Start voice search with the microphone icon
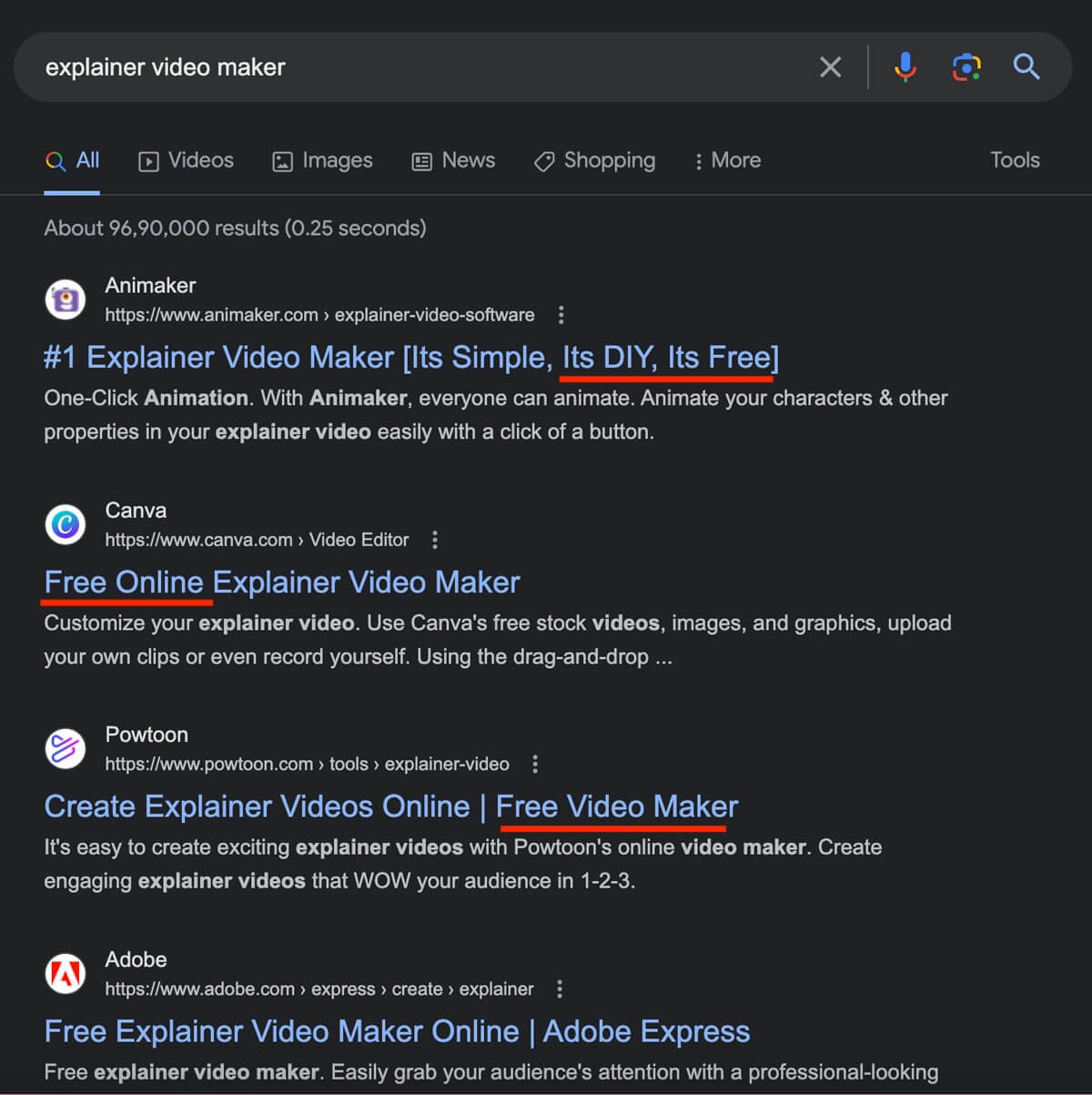This screenshot has width=1092, height=1095. pyautogui.click(x=905, y=67)
